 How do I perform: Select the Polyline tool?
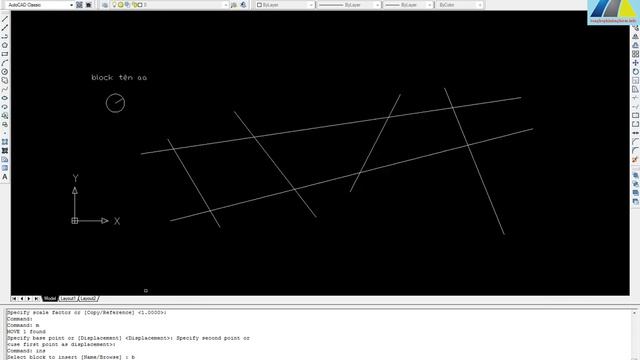pyautogui.click(x=4, y=37)
